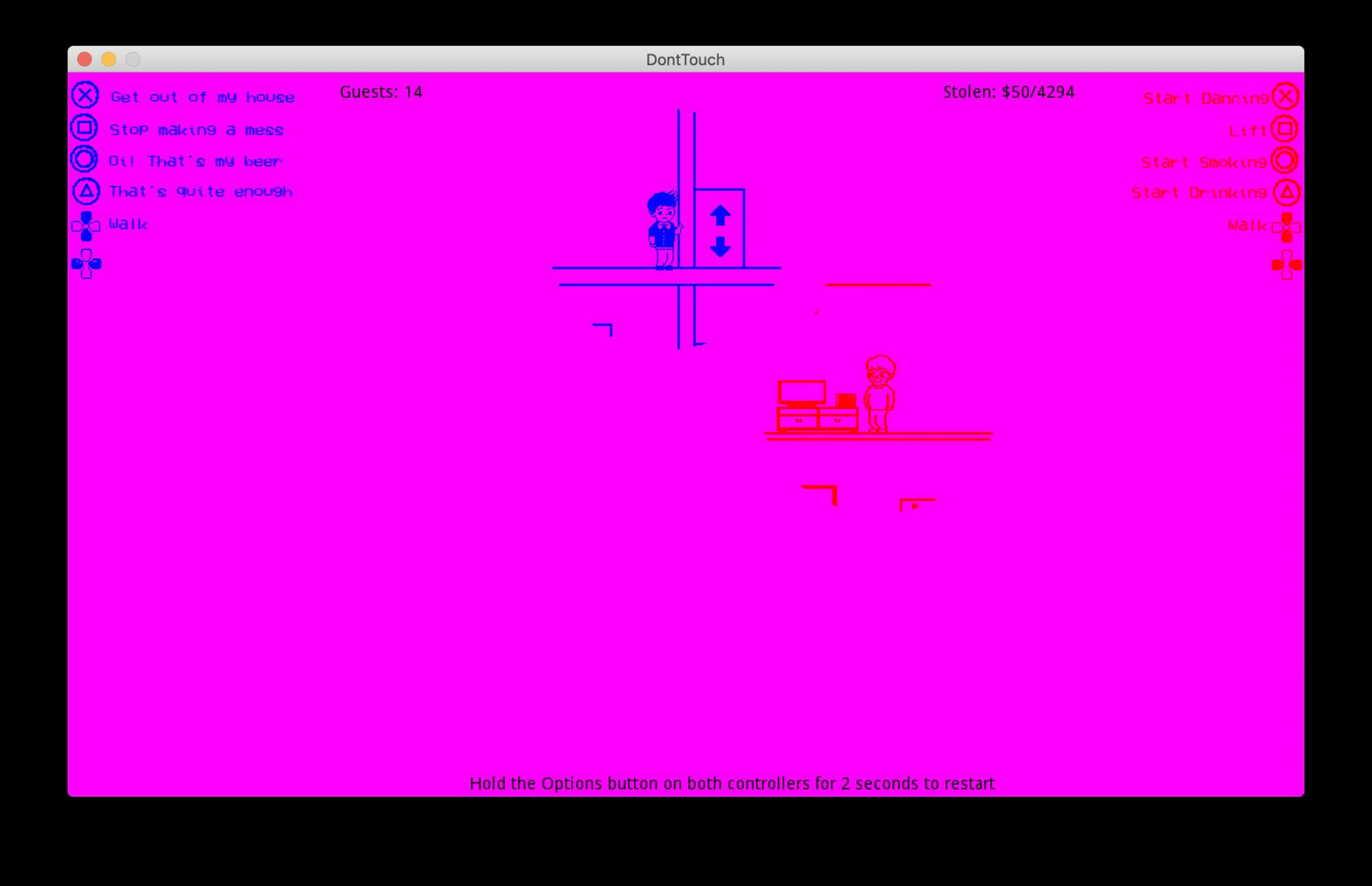The height and width of the screenshot is (886, 1372).
Task: Click the red 'Lift' label
Action: pos(1248,131)
